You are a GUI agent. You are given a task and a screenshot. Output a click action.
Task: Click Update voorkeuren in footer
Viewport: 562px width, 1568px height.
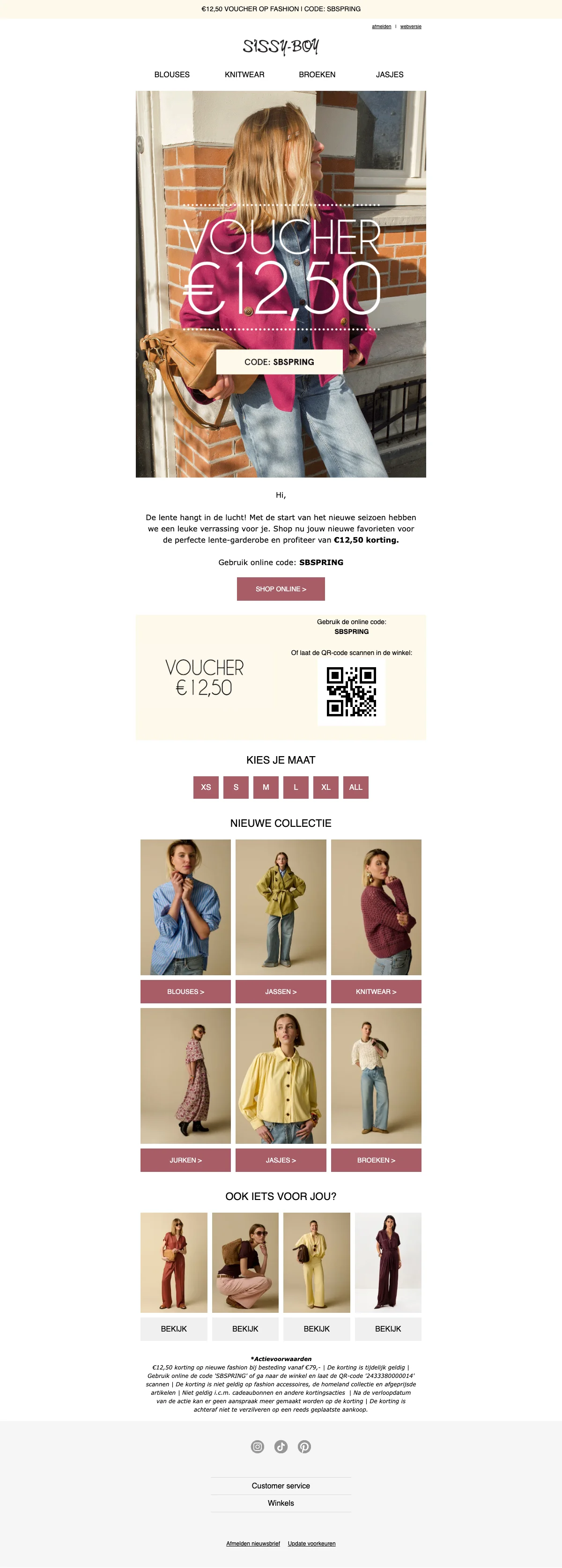pyautogui.click(x=312, y=1544)
